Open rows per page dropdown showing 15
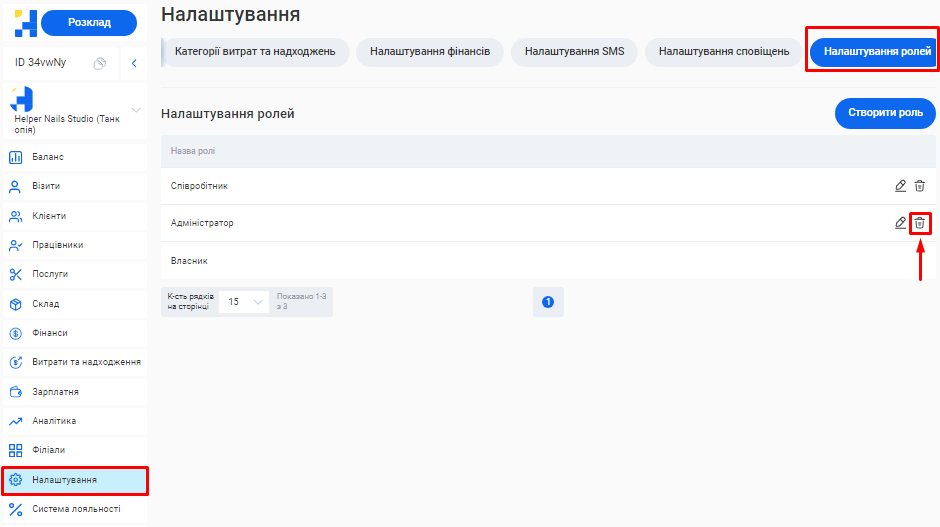Viewport: 940px width, 527px height. 244,301
